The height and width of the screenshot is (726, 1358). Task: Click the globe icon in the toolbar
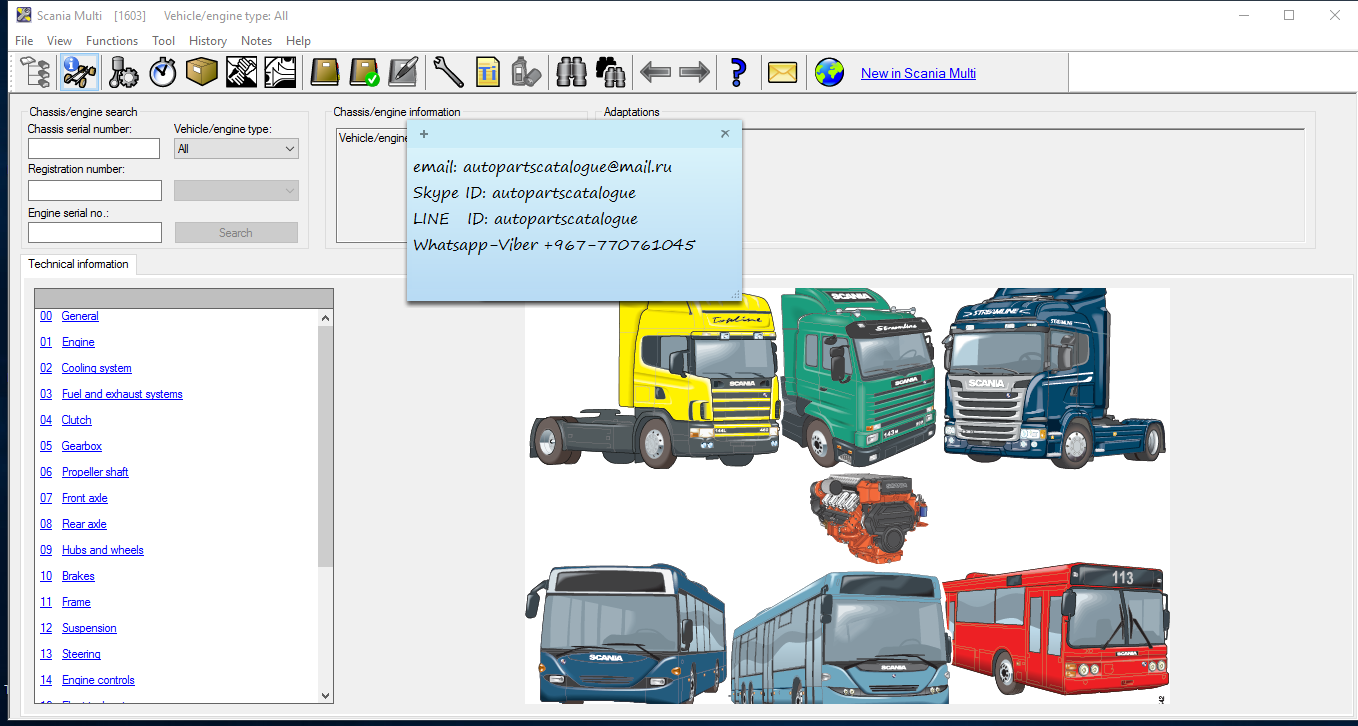[829, 72]
